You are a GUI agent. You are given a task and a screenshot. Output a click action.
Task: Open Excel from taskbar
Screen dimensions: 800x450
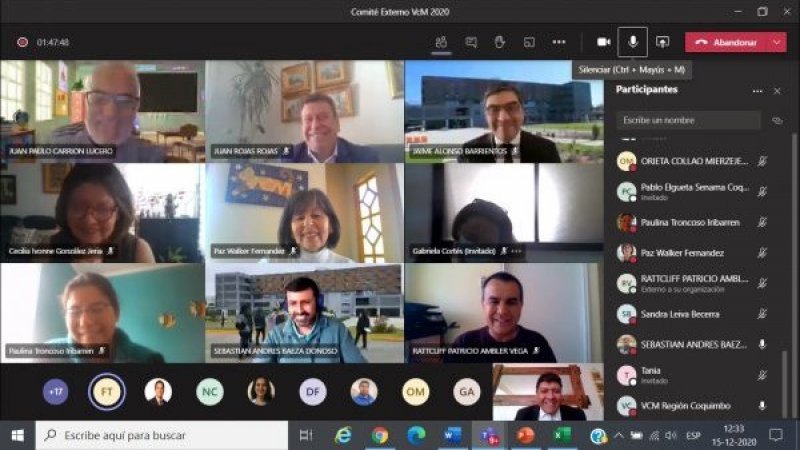click(562, 435)
